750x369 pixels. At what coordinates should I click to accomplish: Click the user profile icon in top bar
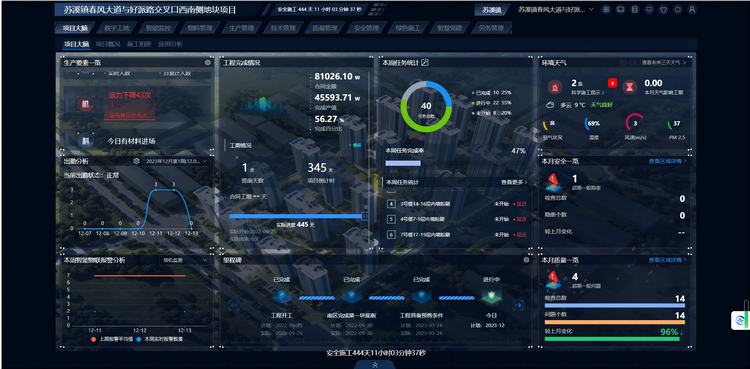click(x=692, y=10)
